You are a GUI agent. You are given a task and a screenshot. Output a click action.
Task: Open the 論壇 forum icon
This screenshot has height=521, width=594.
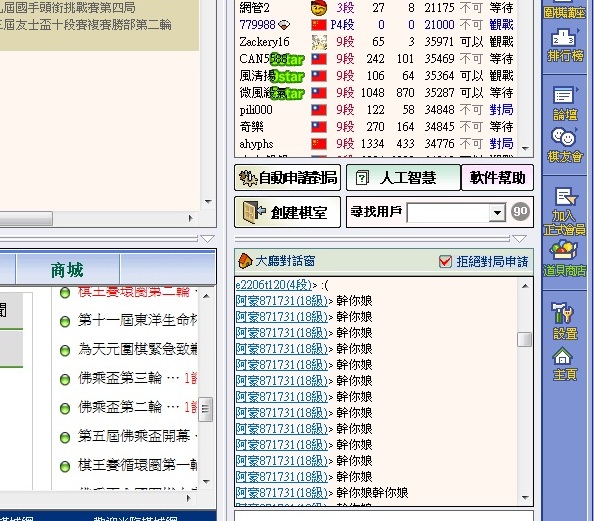565,103
